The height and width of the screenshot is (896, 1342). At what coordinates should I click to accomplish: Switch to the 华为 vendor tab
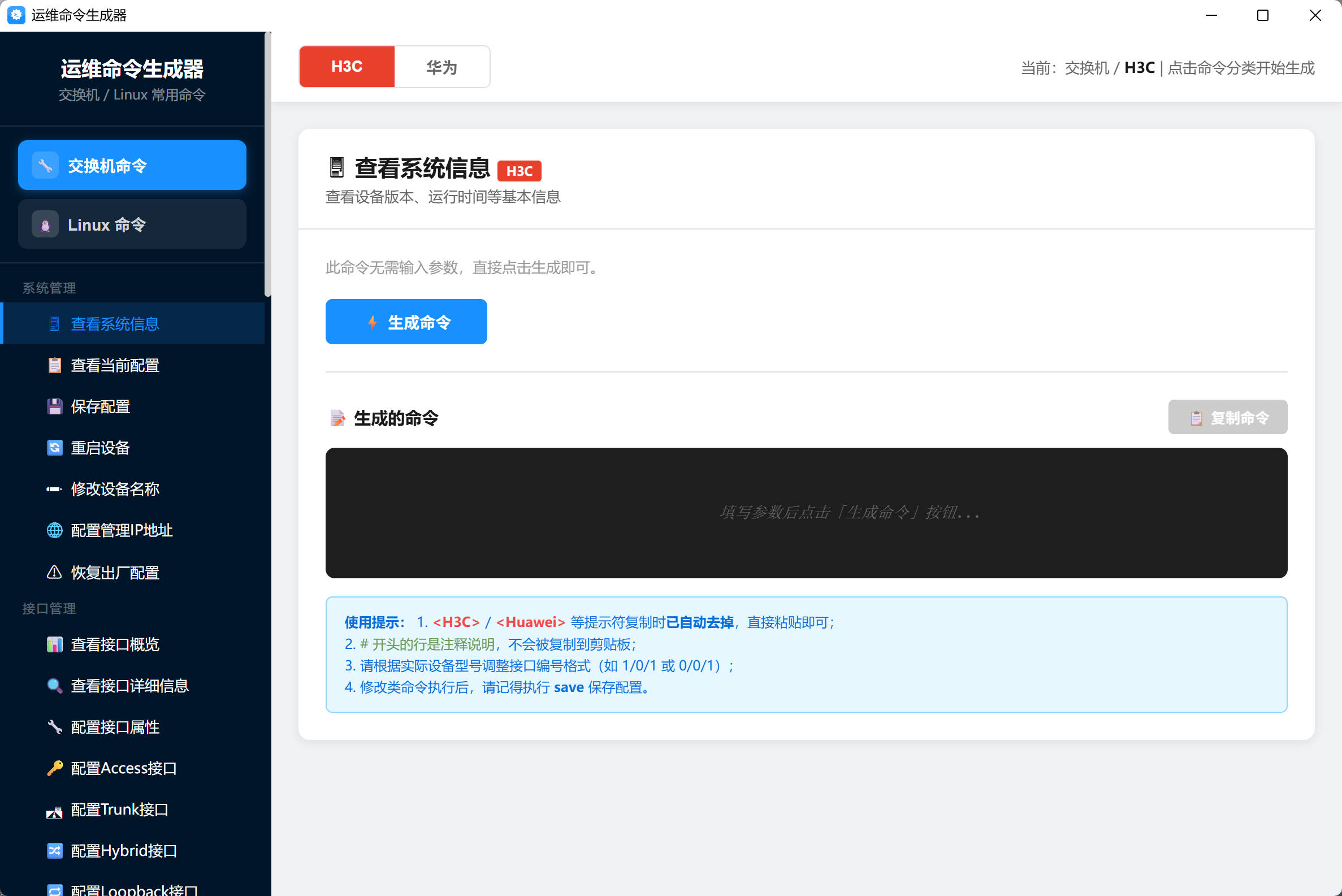[441, 67]
